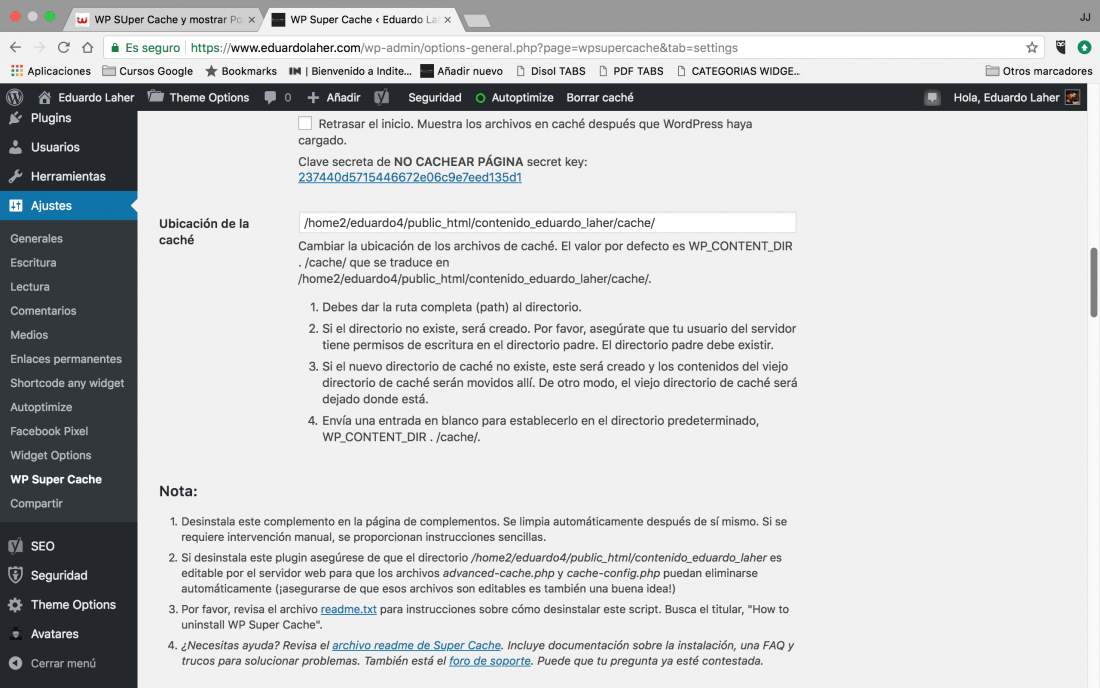The width and height of the screenshot is (1100, 688).
Task: Open Añadir nuevo bookmark
Action: (462, 71)
